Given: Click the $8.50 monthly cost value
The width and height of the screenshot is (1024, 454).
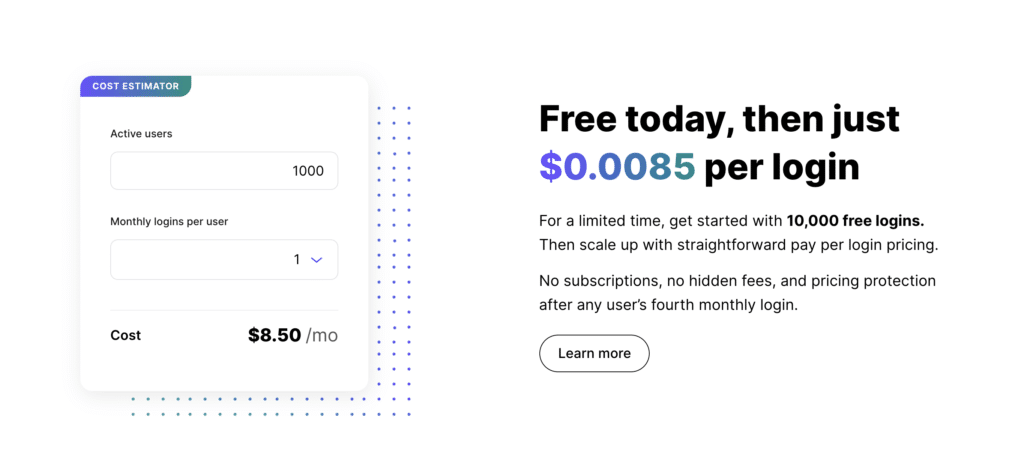Looking at the screenshot, I should [x=274, y=335].
